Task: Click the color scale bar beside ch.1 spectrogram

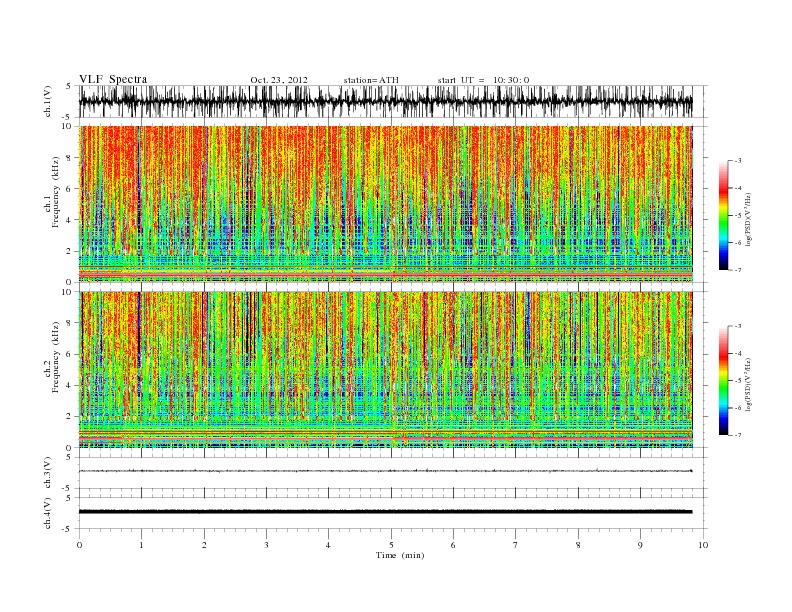Action: click(x=723, y=216)
